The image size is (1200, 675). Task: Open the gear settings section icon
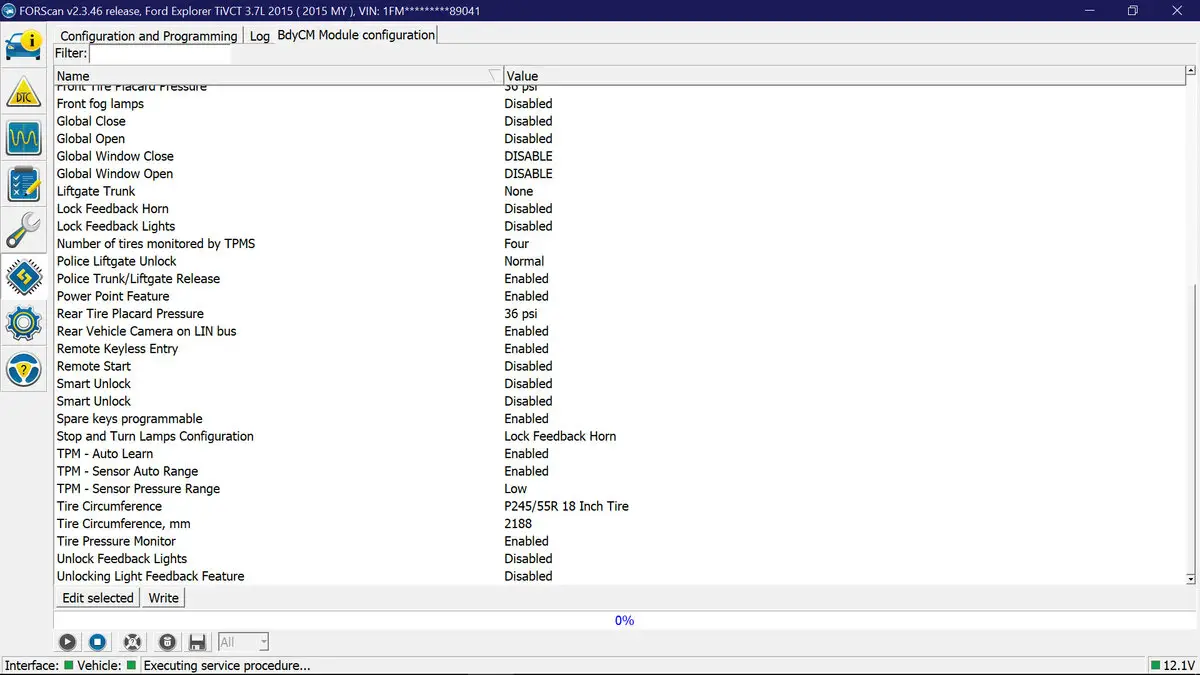(24, 322)
